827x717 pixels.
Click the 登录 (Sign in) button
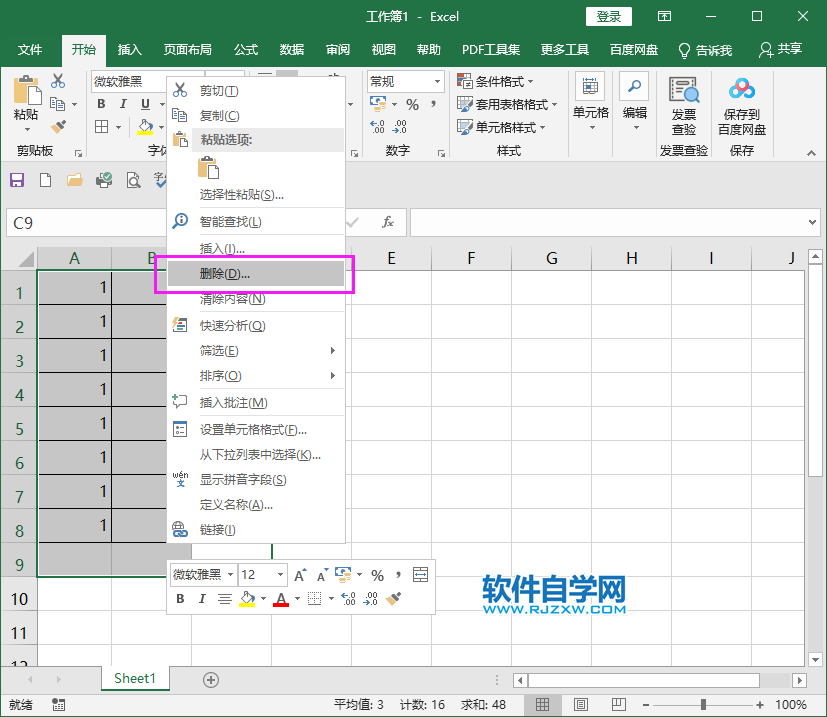[x=610, y=16]
